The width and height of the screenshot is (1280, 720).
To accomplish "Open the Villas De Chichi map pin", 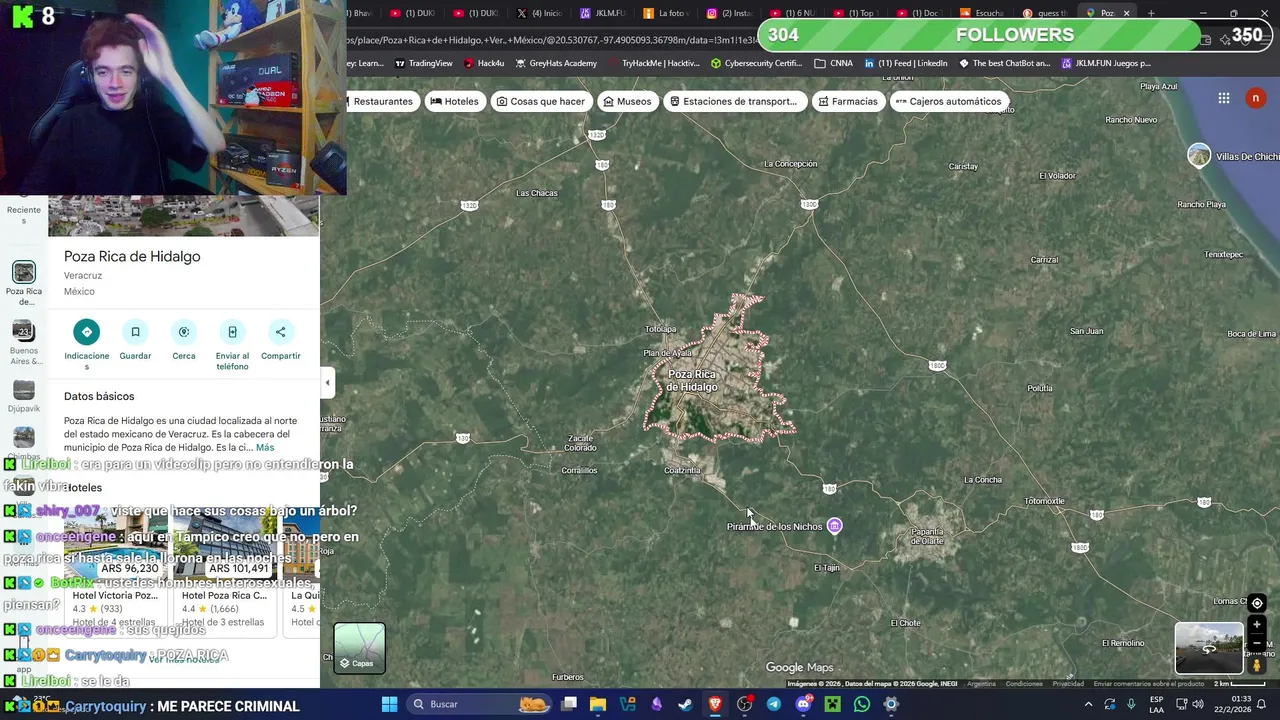I will pyautogui.click(x=1199, y=155).
